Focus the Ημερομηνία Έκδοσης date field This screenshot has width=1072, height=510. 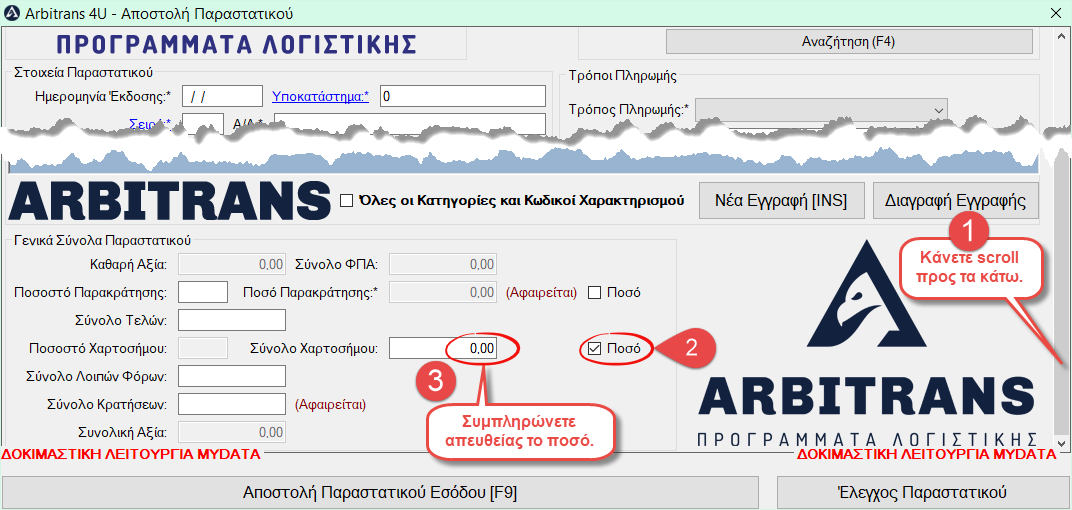[x=222, y=96]
